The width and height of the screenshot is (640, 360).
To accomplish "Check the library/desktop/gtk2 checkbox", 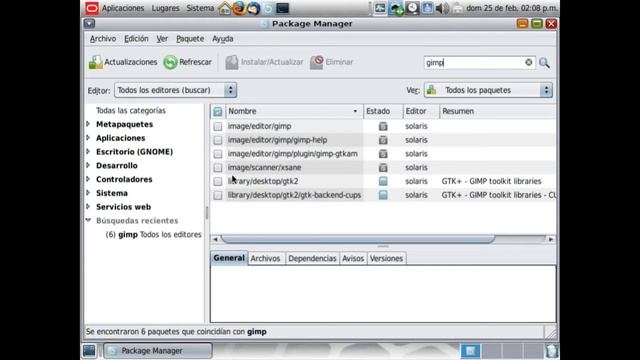I will [218, 181].
